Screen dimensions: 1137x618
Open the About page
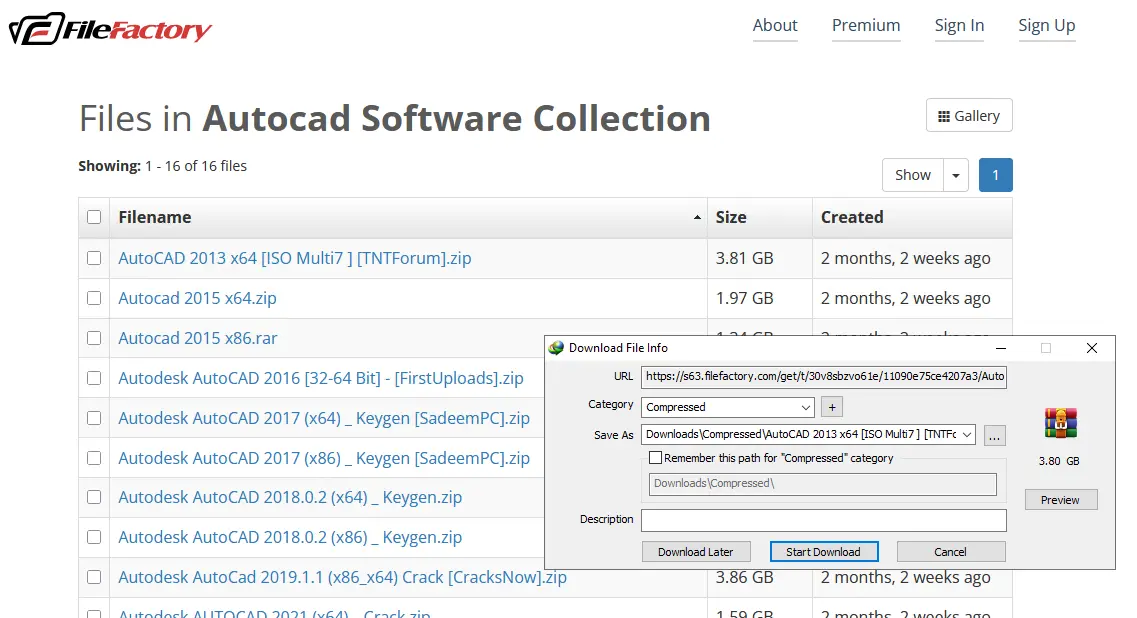pos(774,25)
